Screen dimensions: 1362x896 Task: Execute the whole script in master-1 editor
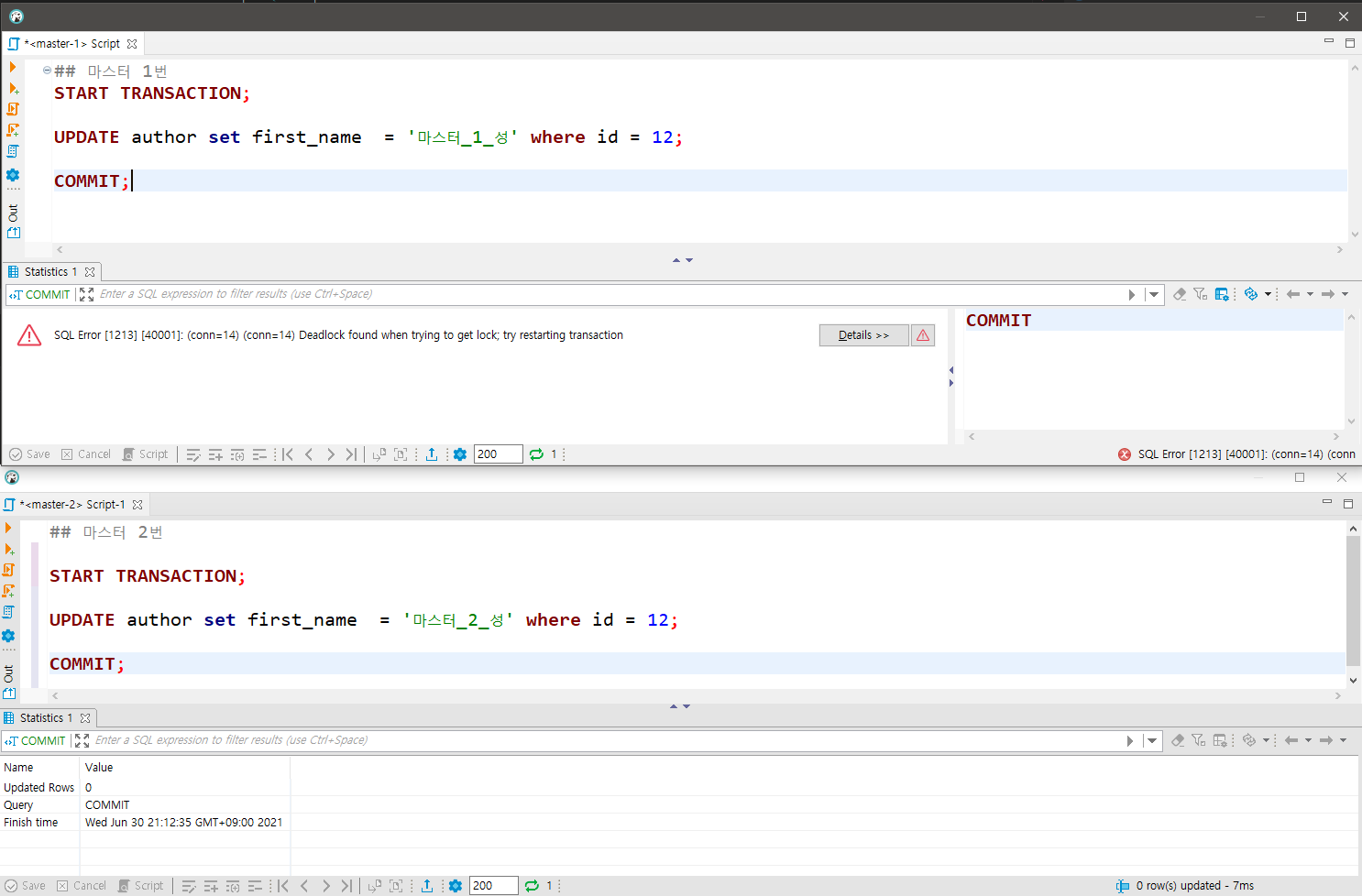pos(13,109)
